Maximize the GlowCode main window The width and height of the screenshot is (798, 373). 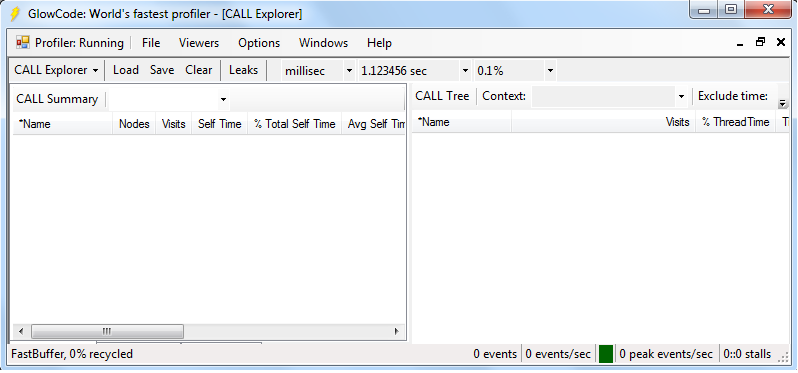click(730, 10)
